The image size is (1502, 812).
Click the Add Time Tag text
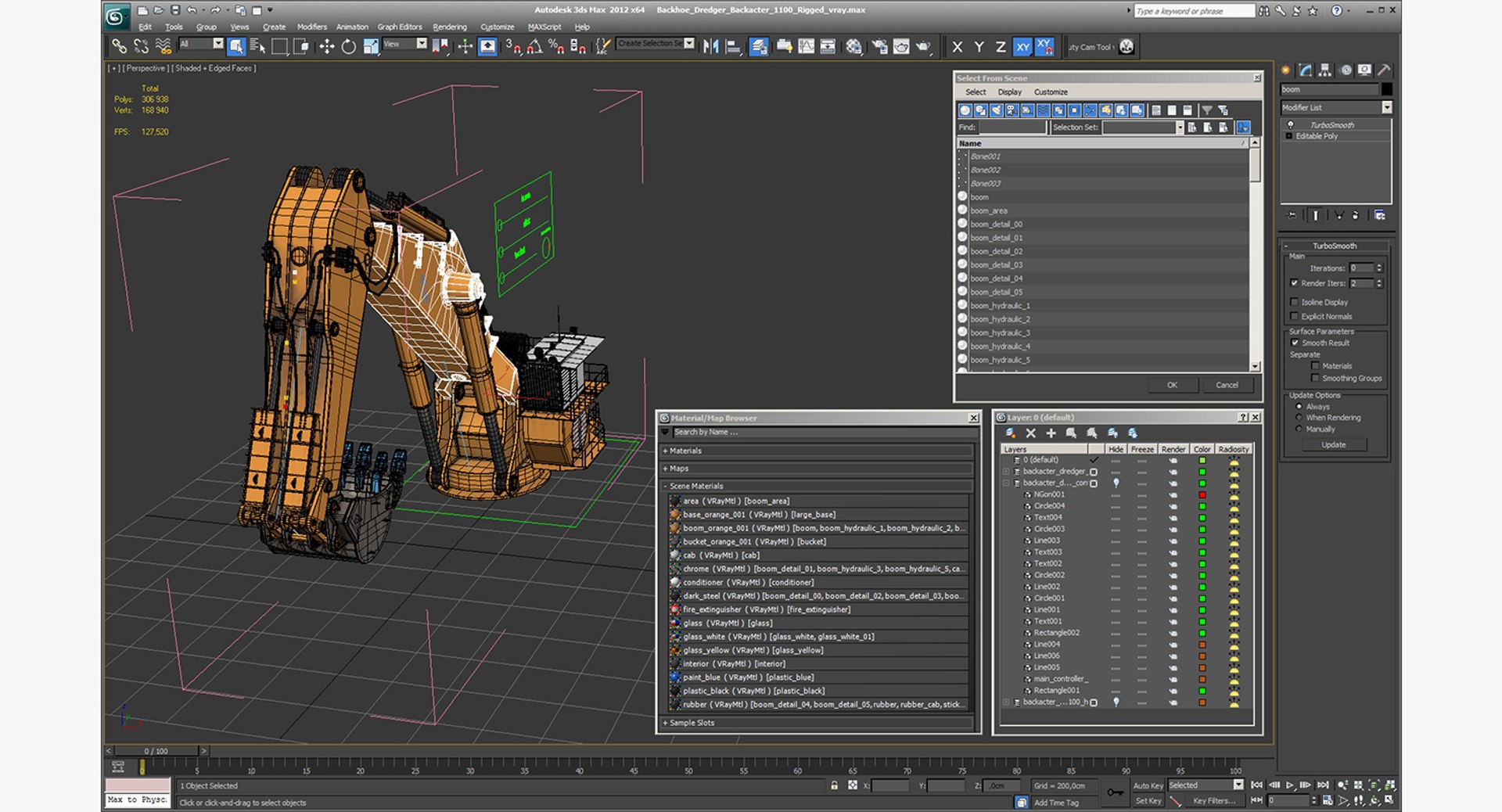pyautogui.click(x=1056, y=803)
